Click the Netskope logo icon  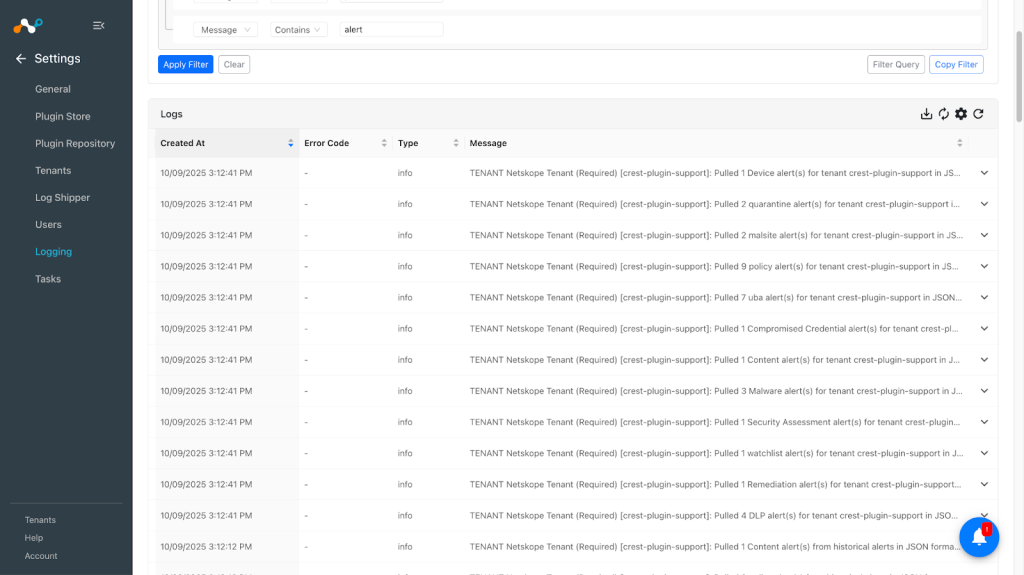[28, 25]
